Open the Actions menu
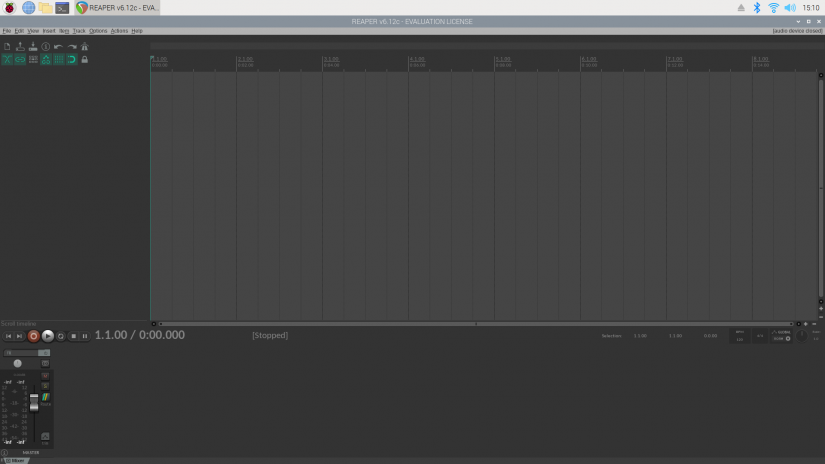 pos(119,31)
